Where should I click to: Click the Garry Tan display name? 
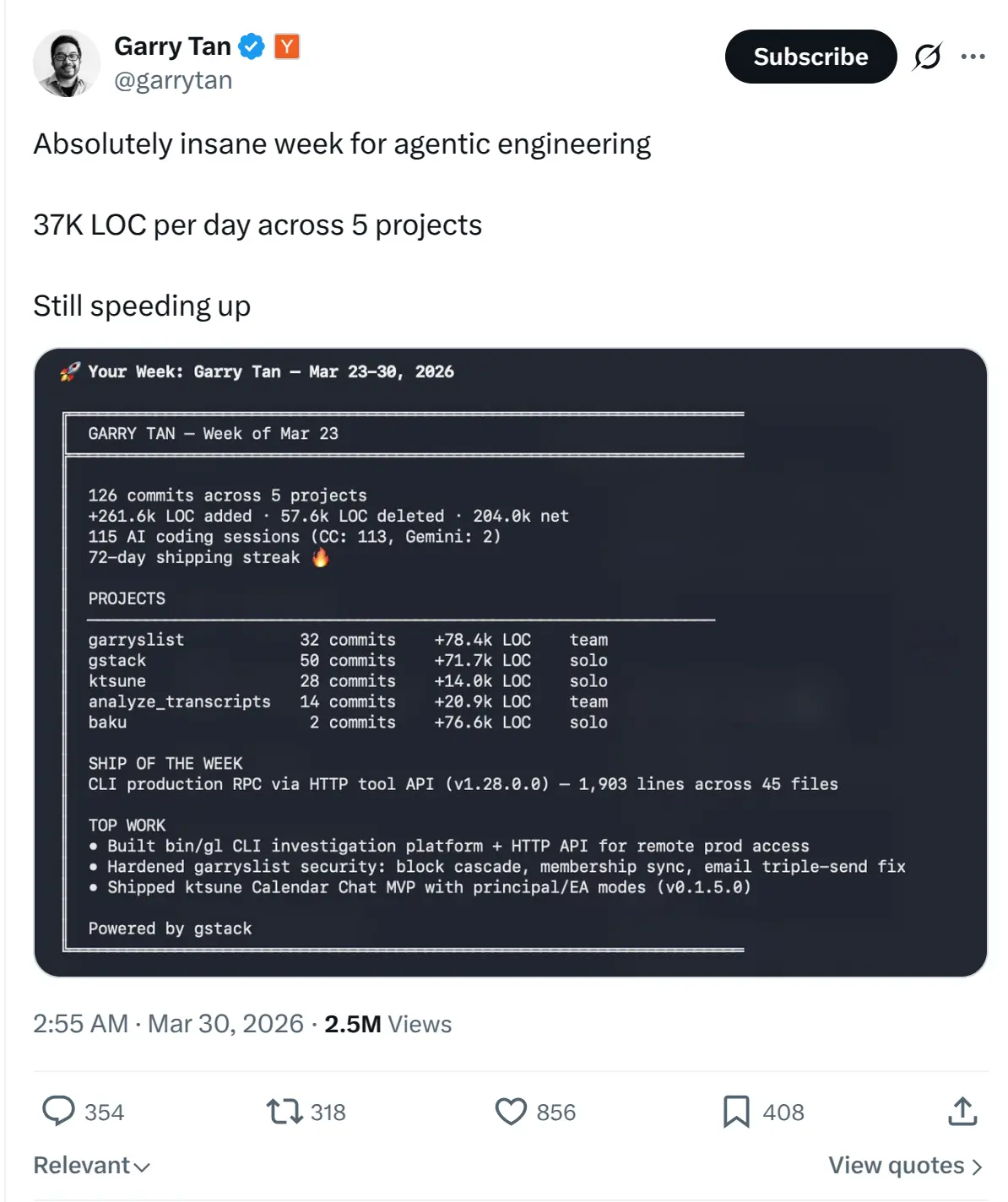coord(172,46)
